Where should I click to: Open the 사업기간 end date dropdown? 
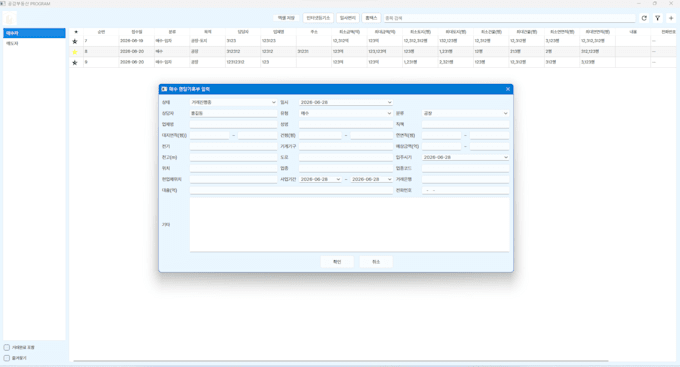tap(372, 179)
